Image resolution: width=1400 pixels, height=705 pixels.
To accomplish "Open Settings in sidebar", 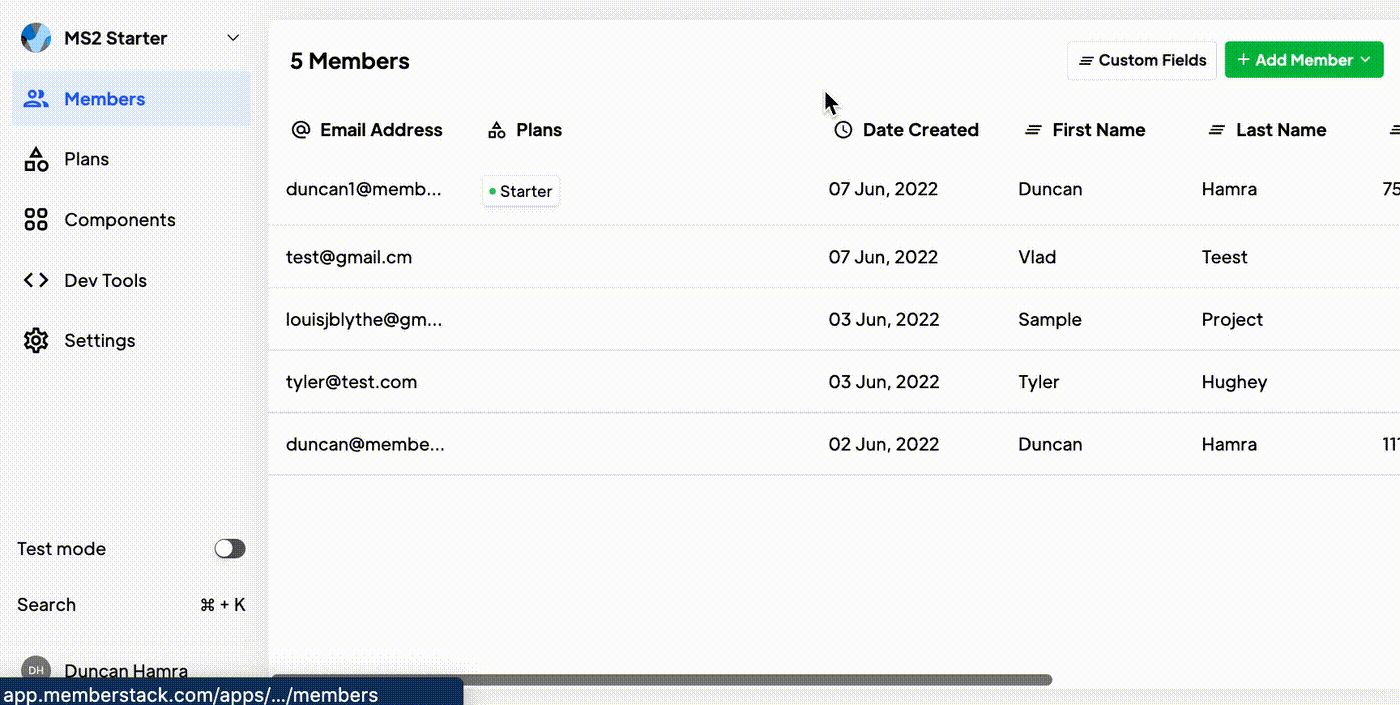I will 131,341.
